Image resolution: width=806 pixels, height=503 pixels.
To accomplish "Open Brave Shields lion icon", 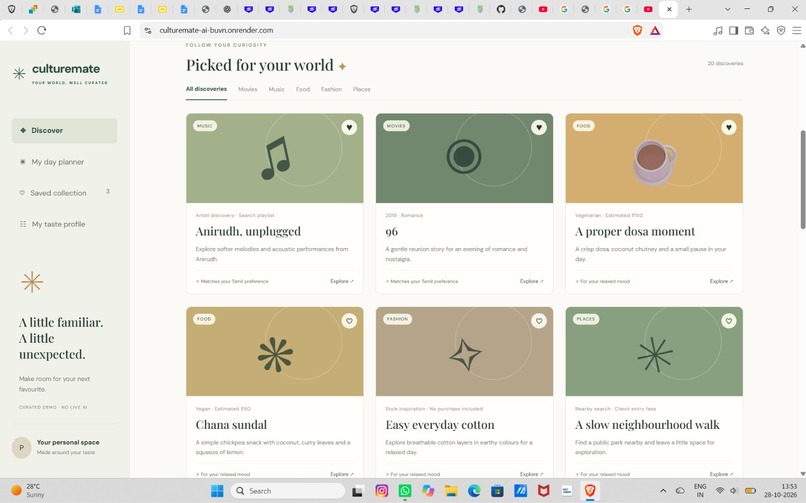I will (x=637, y=30).
